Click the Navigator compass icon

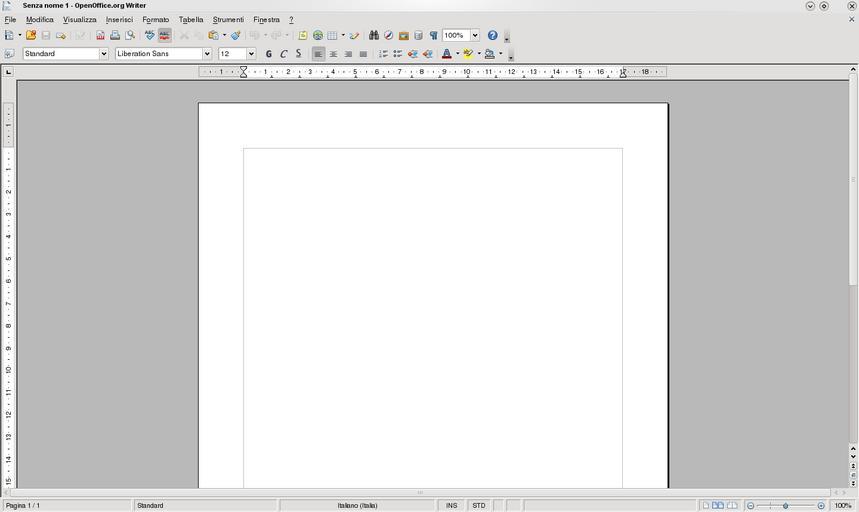[389, 35]
